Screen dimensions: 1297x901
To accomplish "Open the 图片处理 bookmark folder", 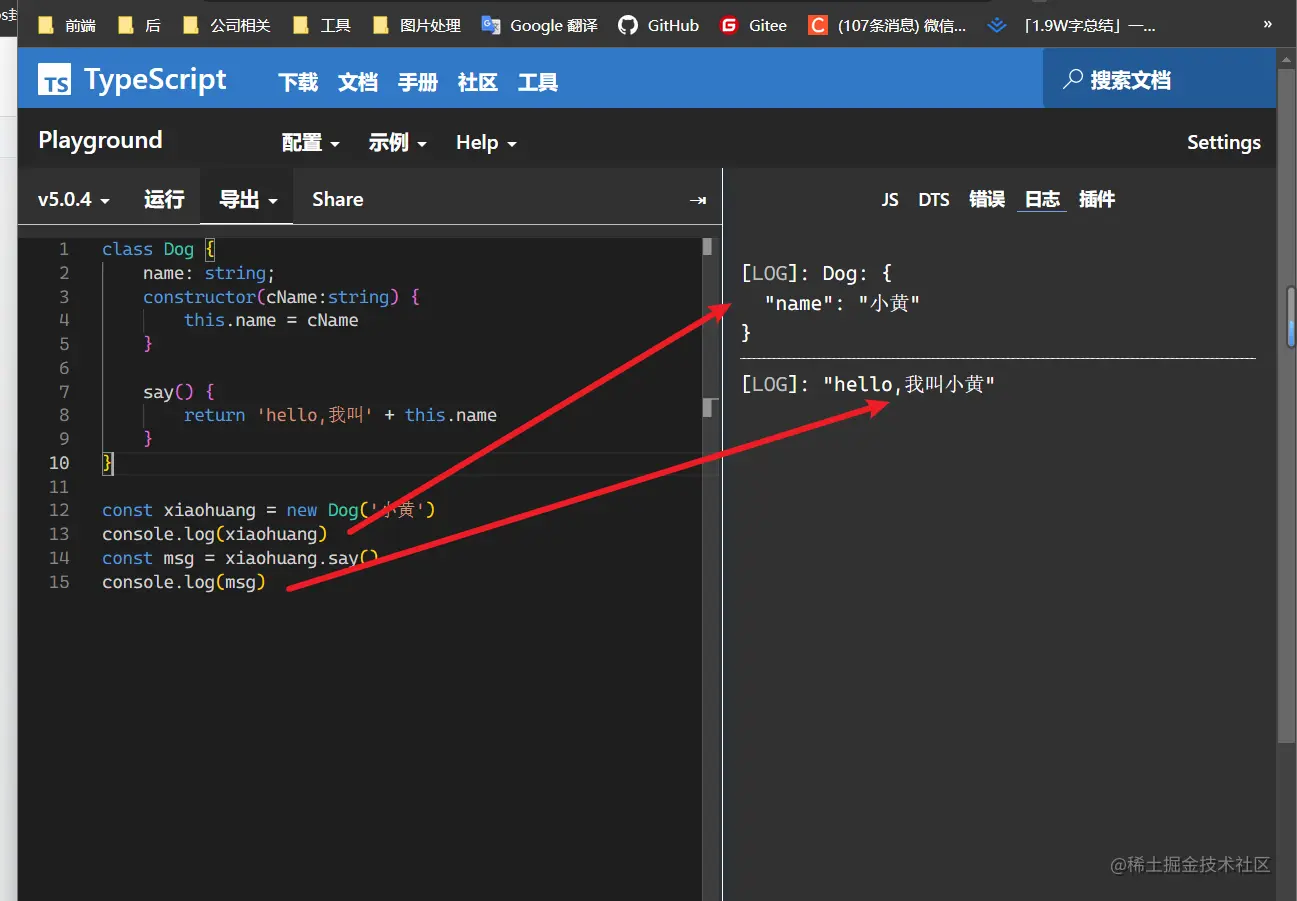I will click(416, 25).
